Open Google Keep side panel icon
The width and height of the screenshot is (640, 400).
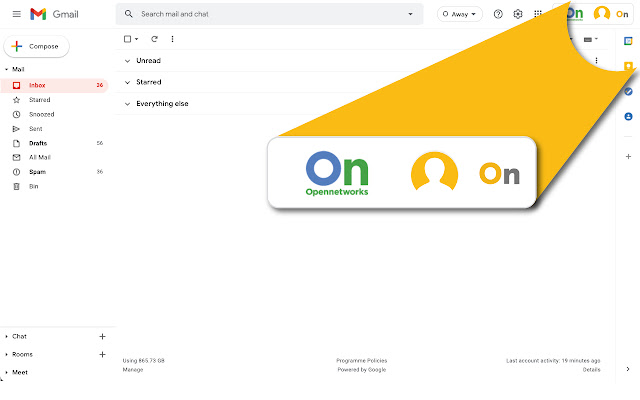click(x=628, y=66)
